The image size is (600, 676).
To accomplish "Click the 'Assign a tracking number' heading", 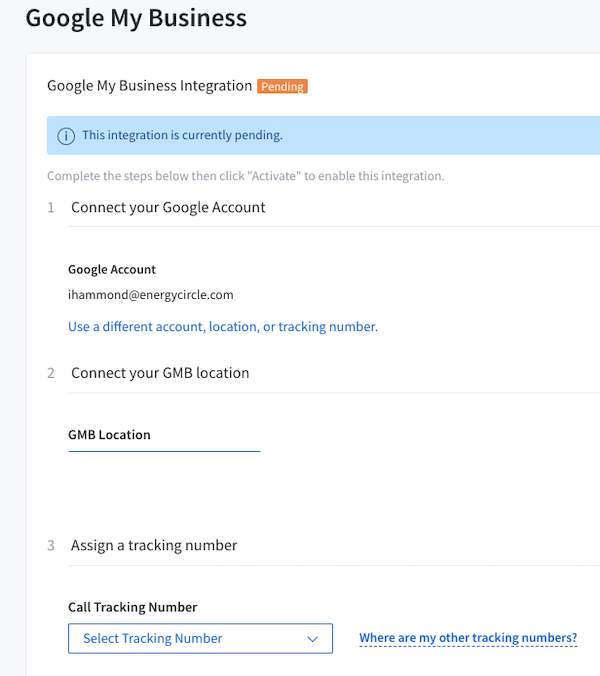I will 154,546.
